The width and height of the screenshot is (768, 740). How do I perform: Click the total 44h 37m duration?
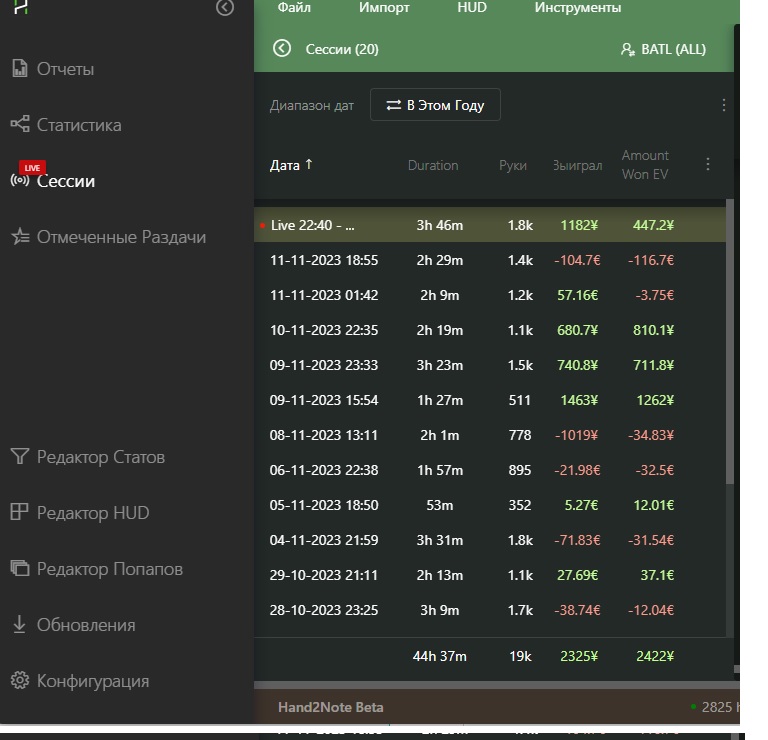pyautogui.click(x=439, y=656)
